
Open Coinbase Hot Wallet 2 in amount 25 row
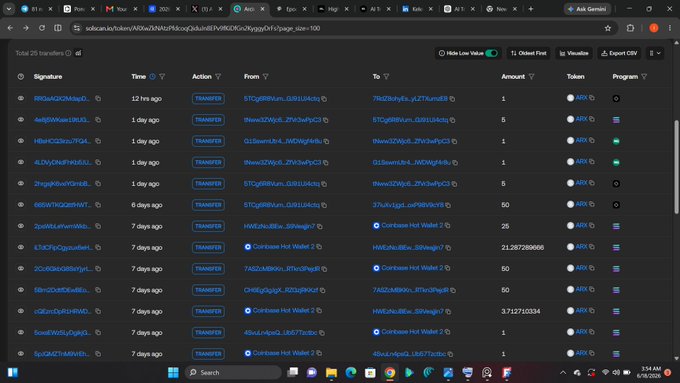(412, 226)
